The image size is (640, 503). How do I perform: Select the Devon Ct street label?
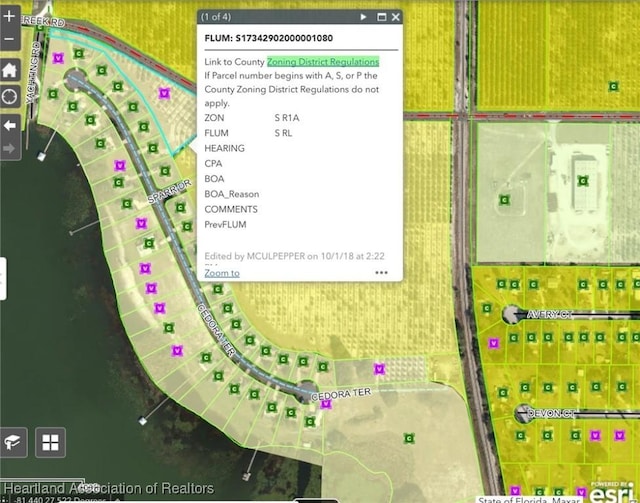(551, 414)
